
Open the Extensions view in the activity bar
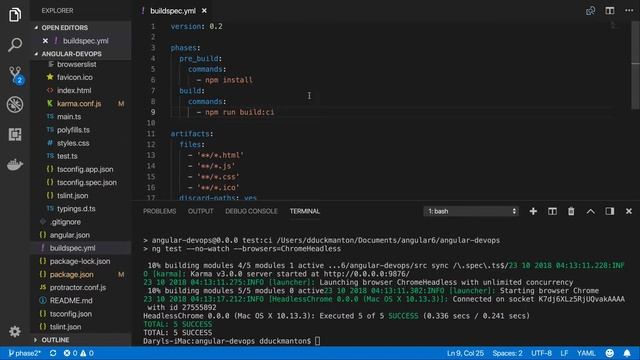click(15, 134)
